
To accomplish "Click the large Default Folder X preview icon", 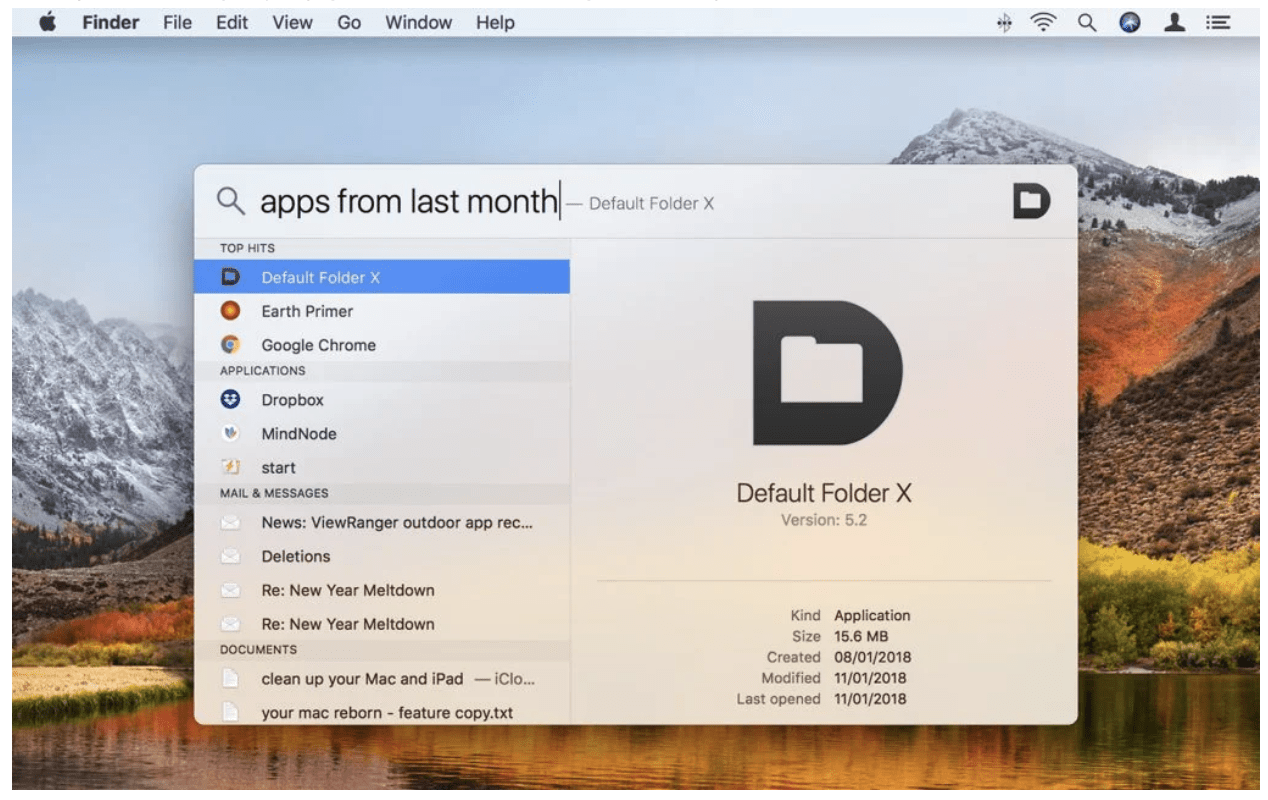I will [827, 373].
